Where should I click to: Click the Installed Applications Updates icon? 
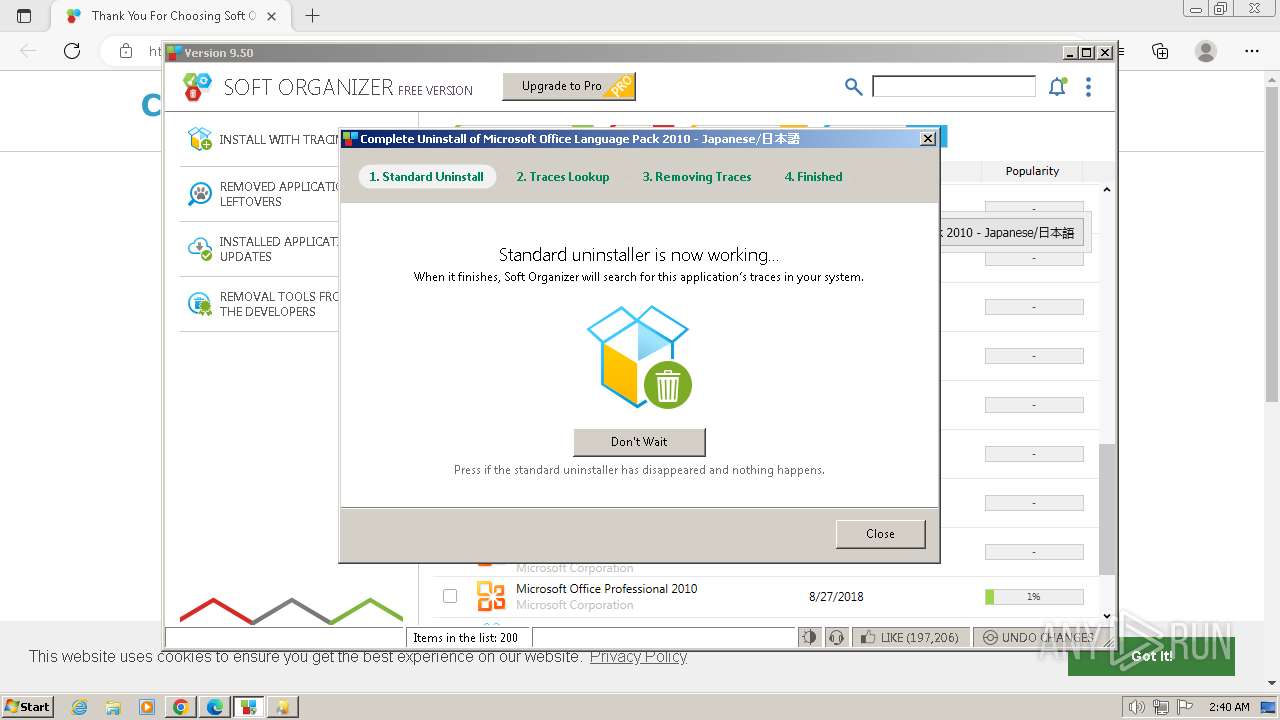pos(200,249)
